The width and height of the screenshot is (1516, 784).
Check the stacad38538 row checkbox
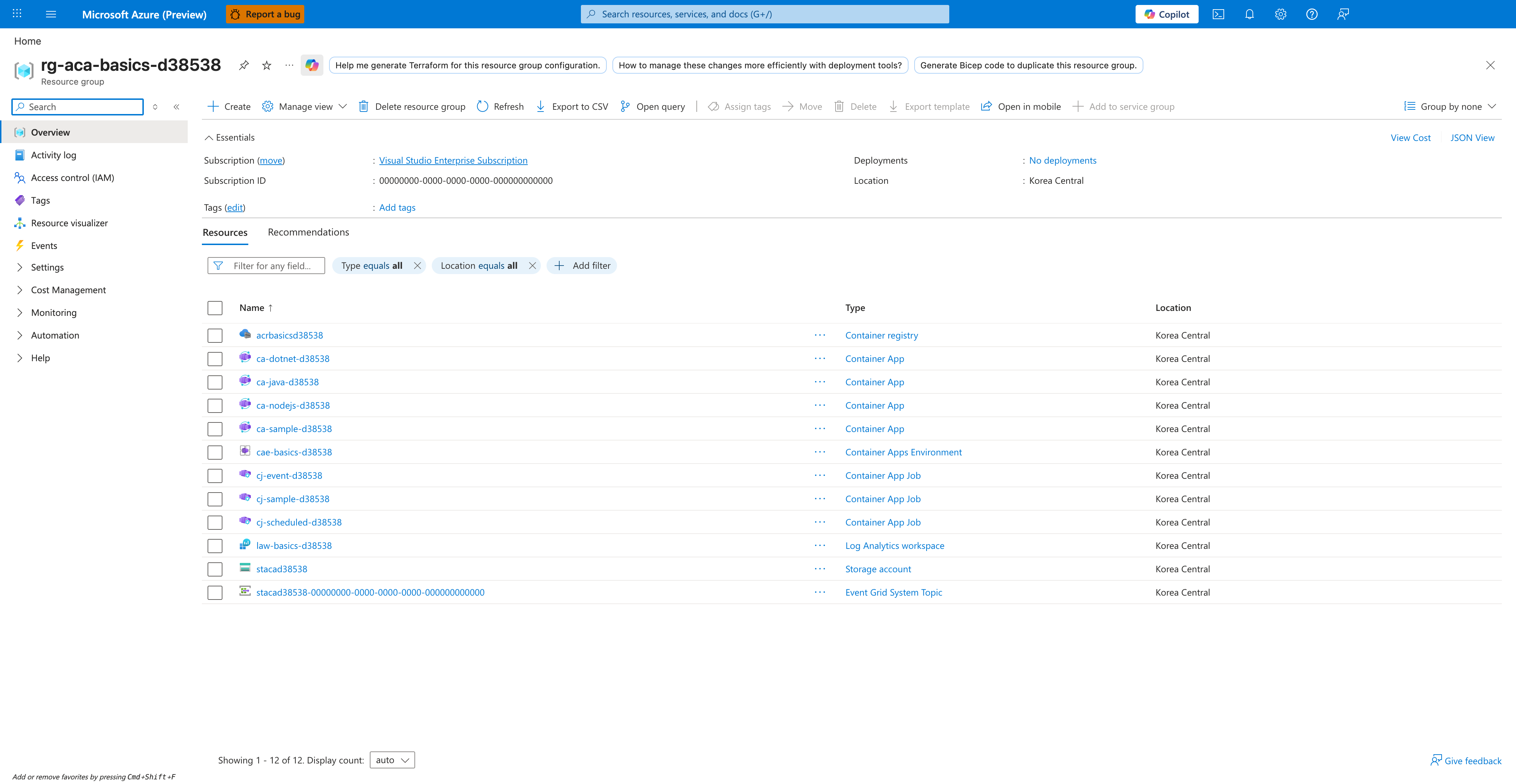[x=215, y=569]
